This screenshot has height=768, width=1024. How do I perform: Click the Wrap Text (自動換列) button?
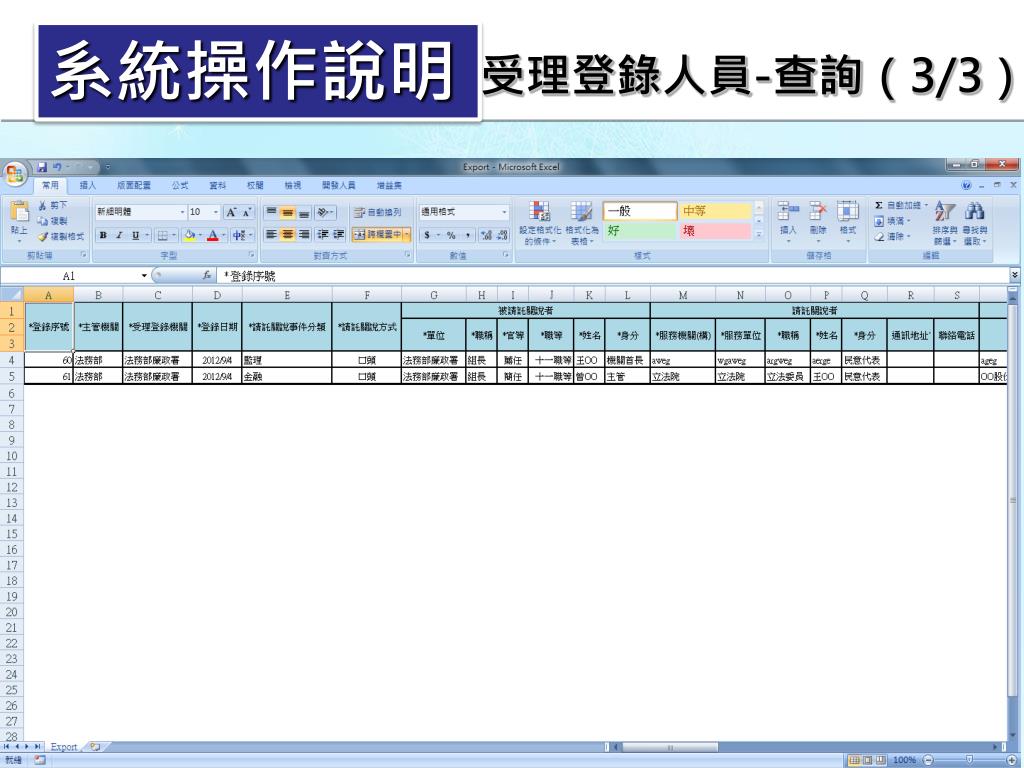click(377, 212)
